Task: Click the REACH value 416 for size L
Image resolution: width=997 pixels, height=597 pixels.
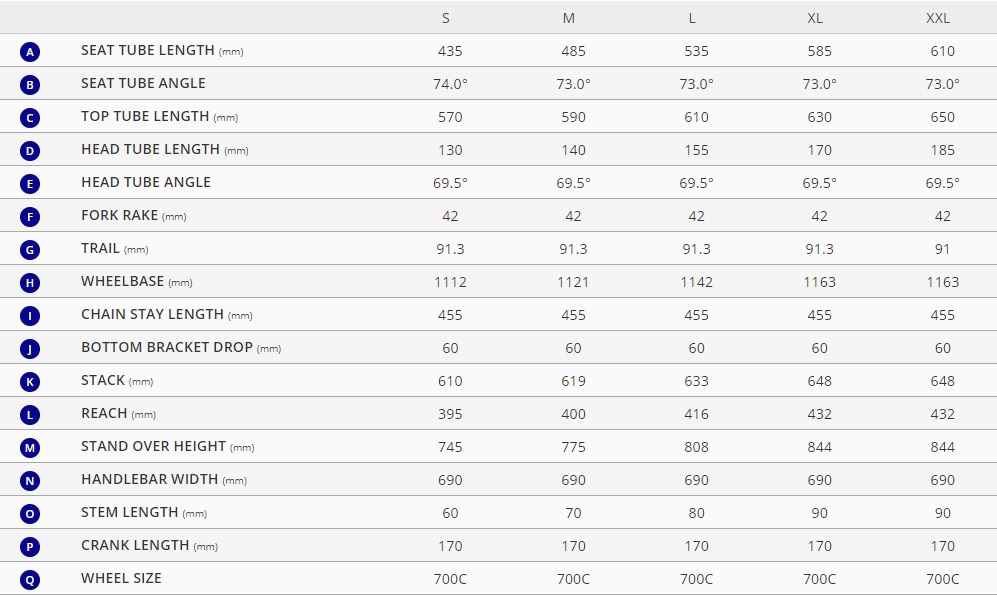Action: [x=696, y=414]
